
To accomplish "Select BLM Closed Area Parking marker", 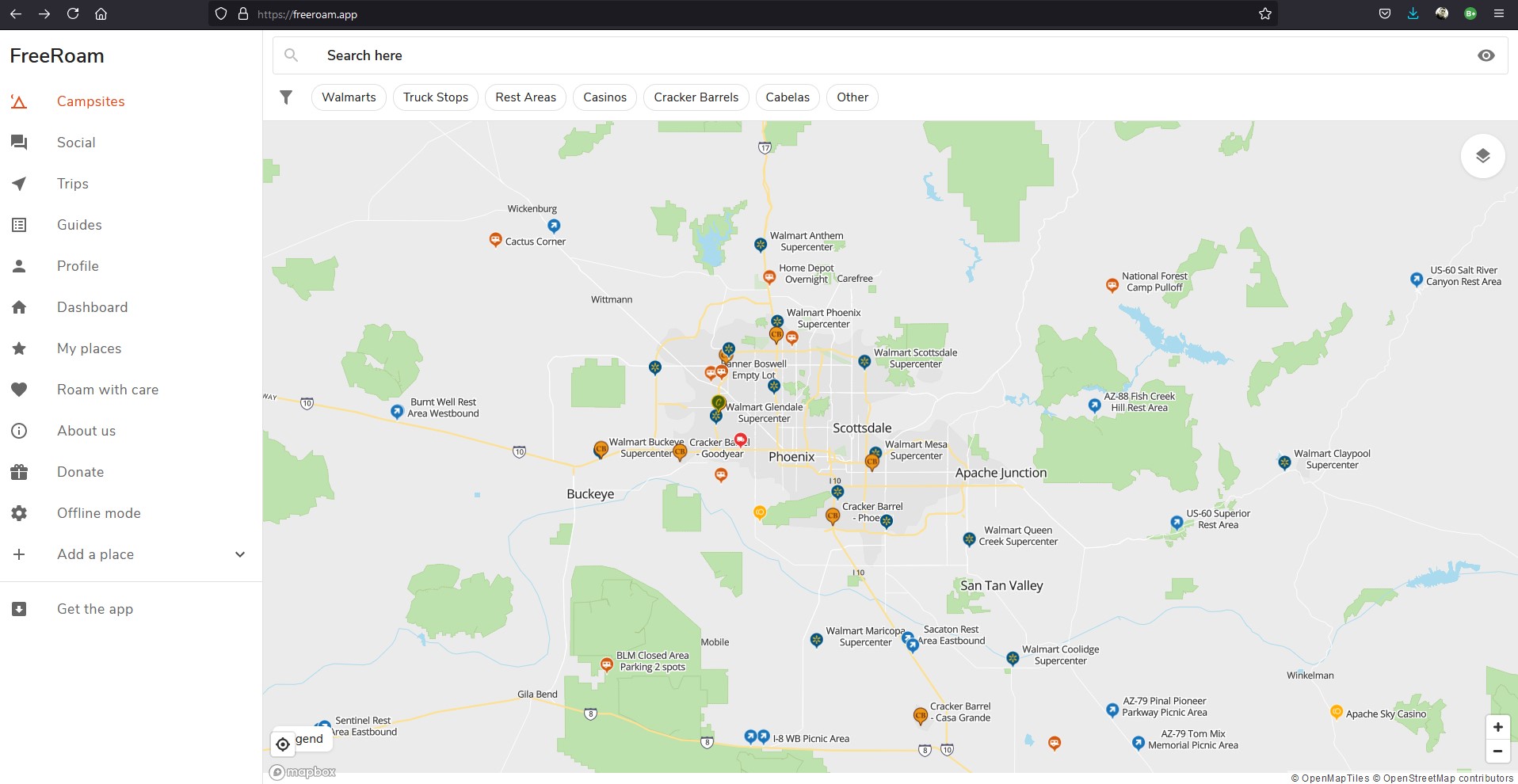I will [x=606, y=664].
